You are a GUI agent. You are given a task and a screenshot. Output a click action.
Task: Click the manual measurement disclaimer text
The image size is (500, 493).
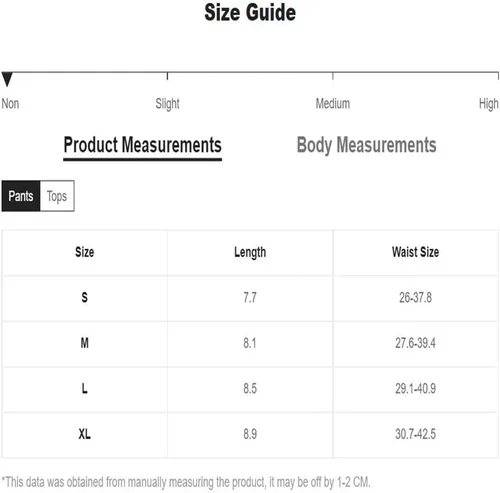(x=186, y=482)
